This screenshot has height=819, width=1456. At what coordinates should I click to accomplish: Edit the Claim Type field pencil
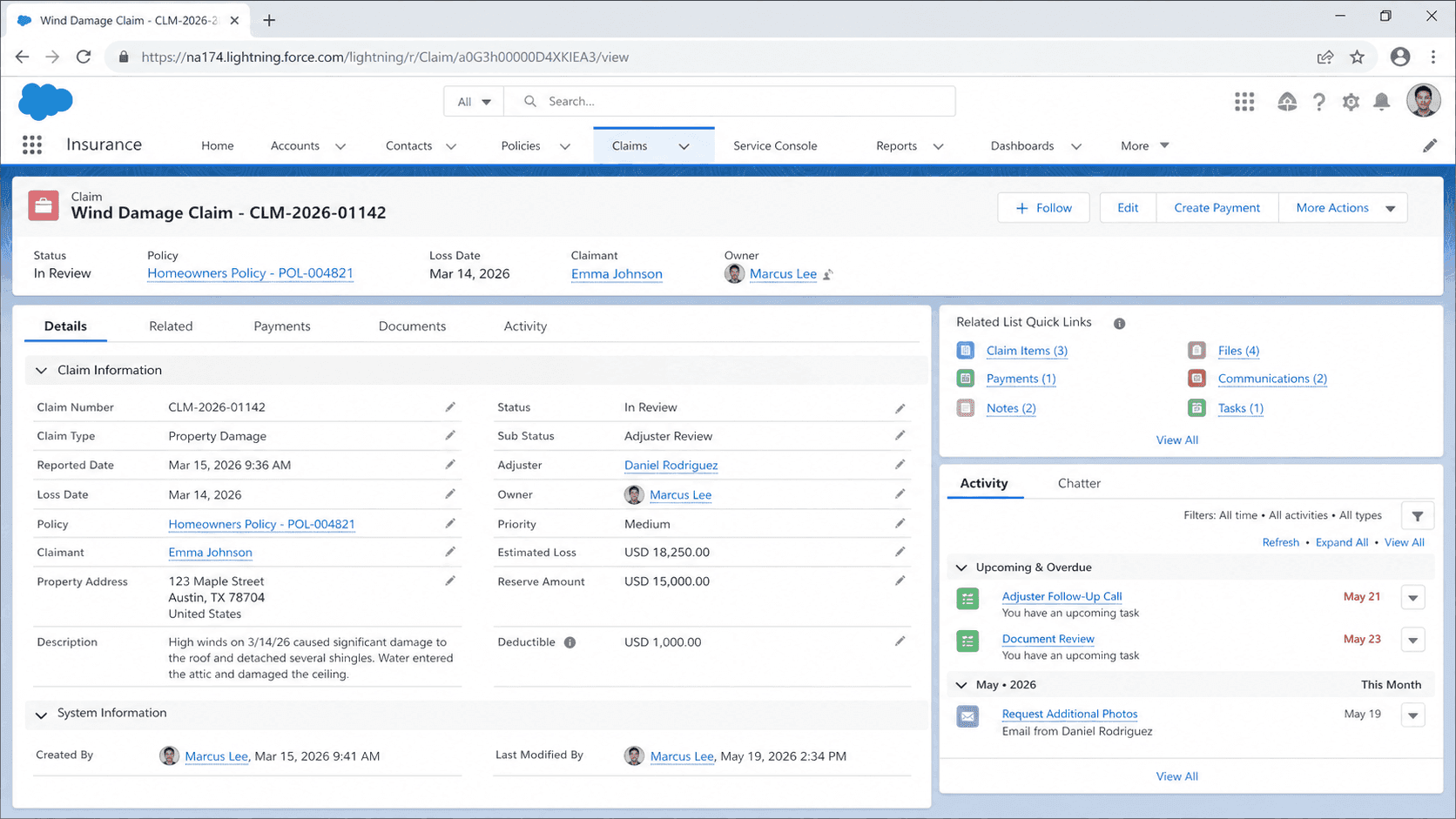450,436
